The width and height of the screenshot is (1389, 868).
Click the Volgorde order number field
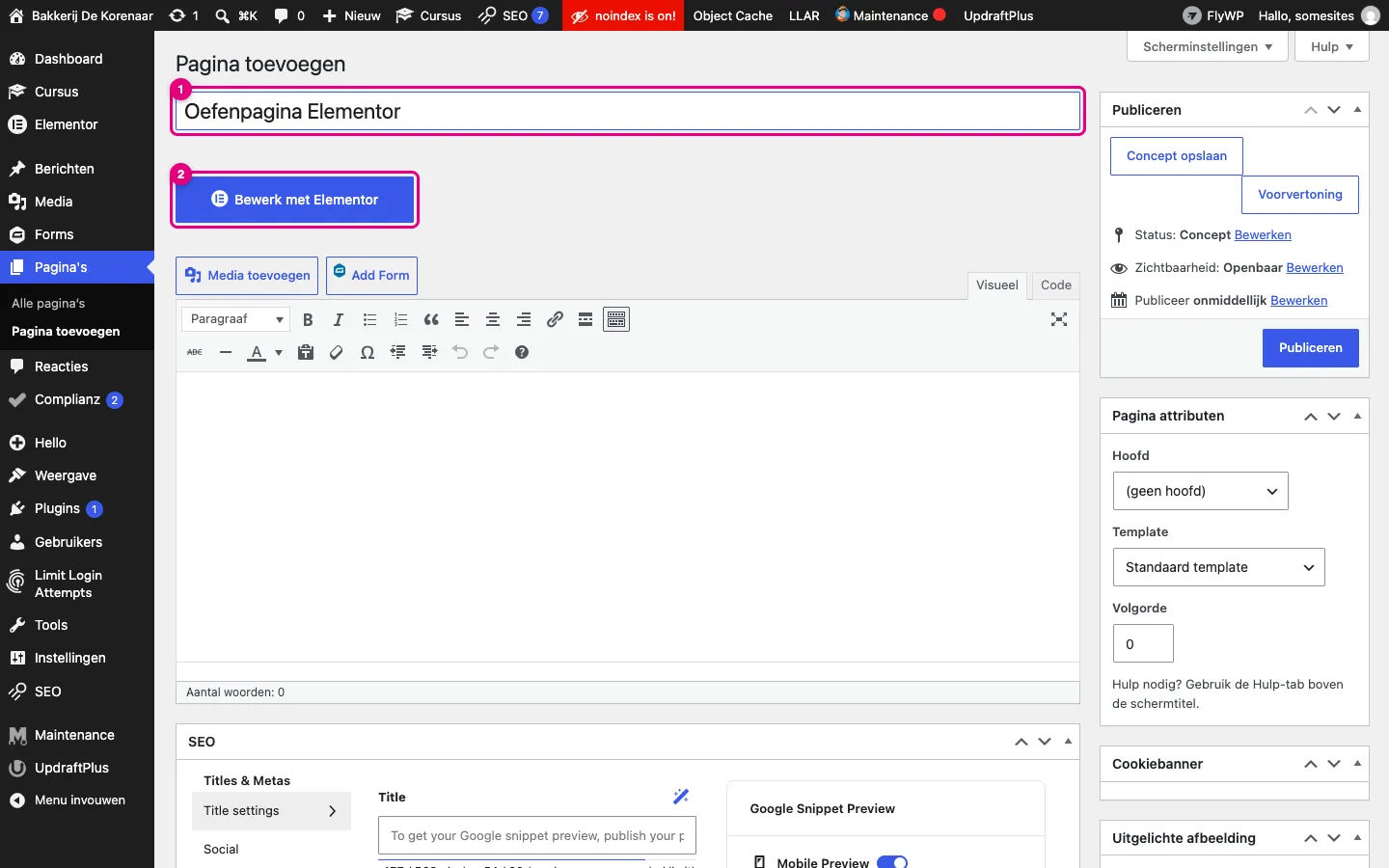1143,643
